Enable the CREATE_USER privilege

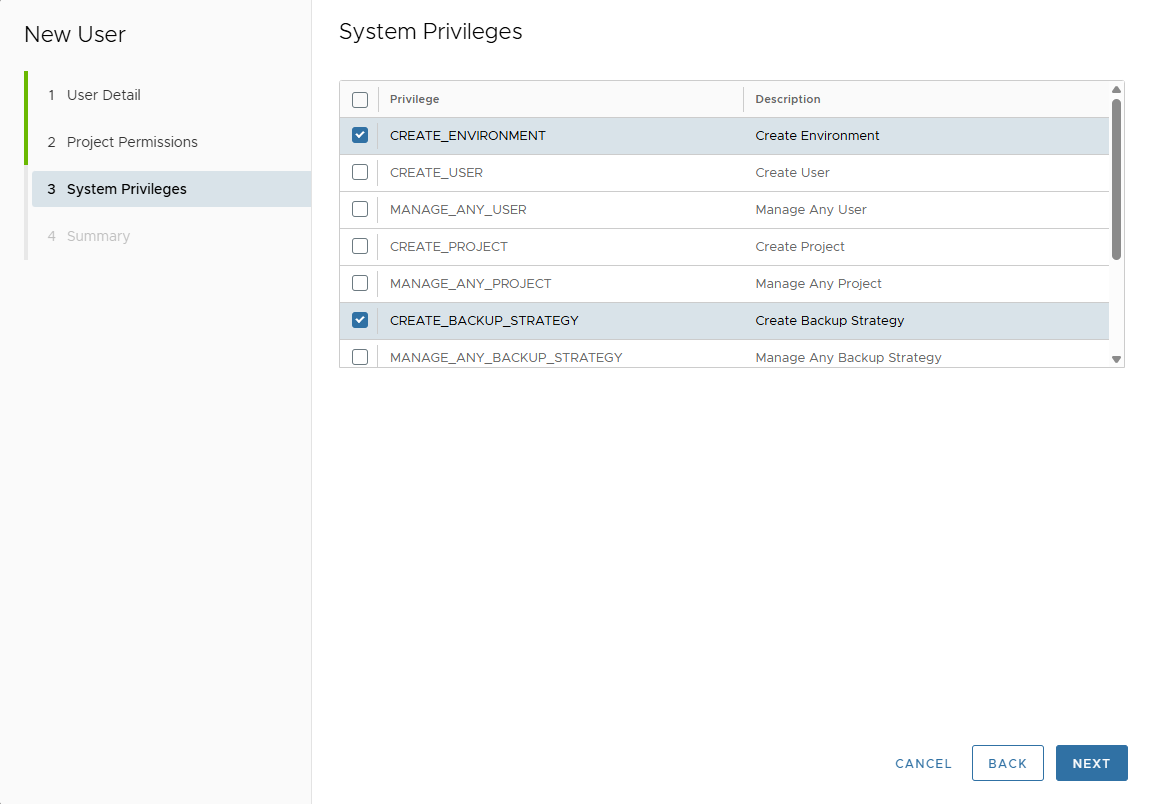[x=359, y=172]
